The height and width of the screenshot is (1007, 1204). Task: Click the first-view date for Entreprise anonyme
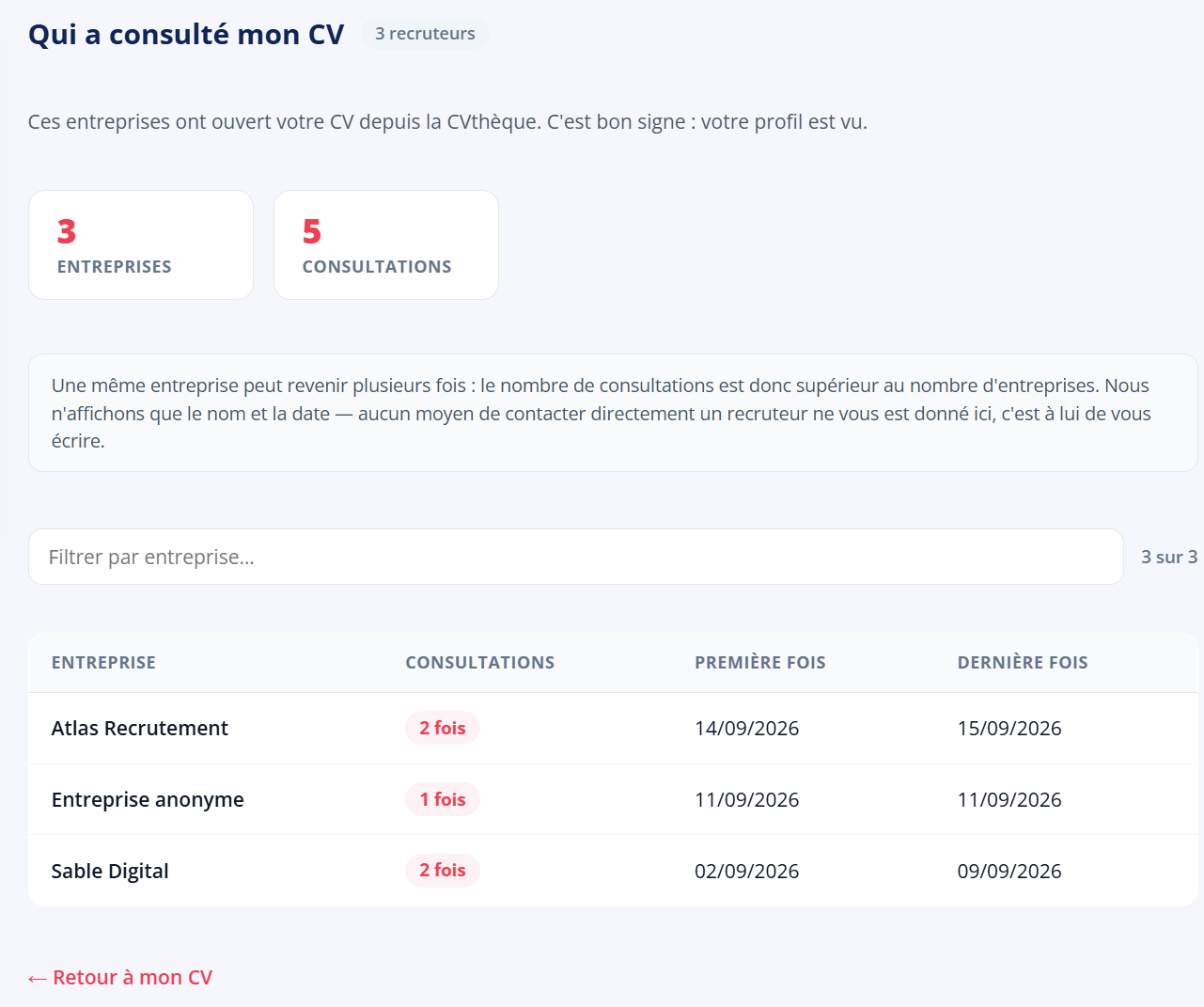(747, 800)
